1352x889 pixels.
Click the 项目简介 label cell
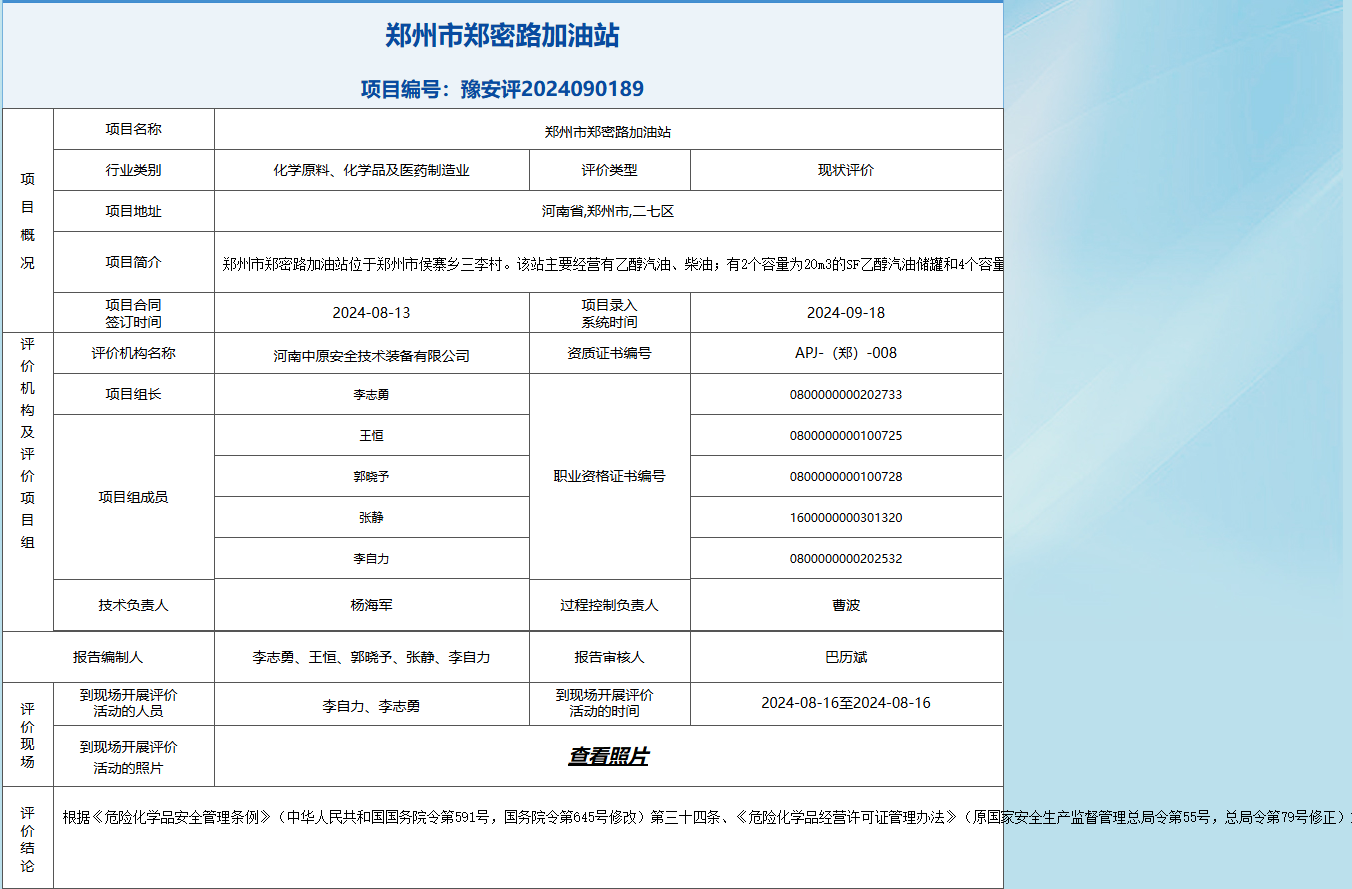[133, 262]
